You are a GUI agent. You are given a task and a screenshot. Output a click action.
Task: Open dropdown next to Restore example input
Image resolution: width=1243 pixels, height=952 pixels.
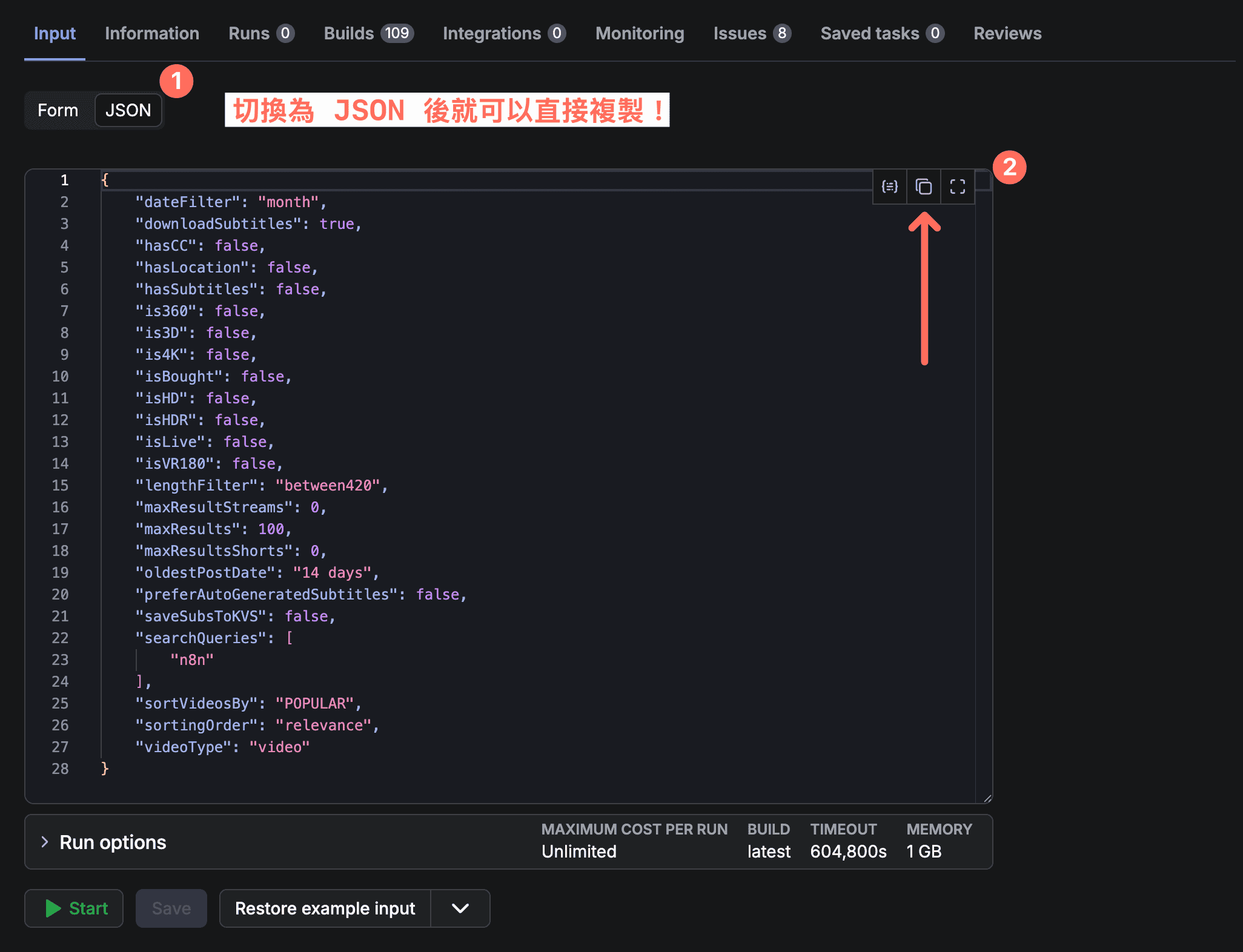click(x=460, y=908)
